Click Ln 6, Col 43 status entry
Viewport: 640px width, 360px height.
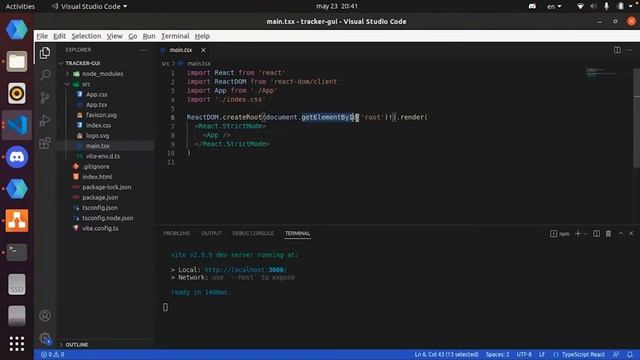(446, 354)
